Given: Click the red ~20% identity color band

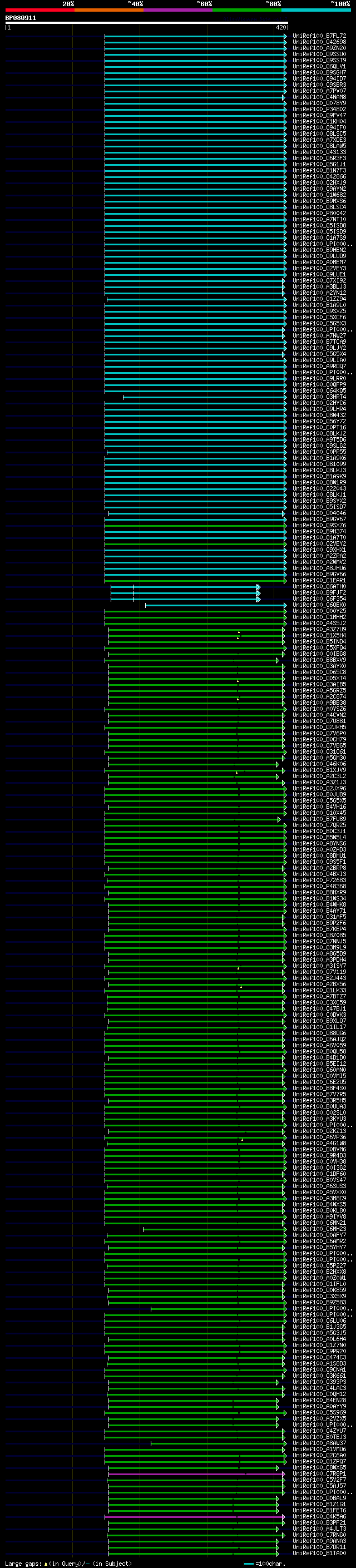Looking at the screenshot, I should (x=39, y=10).
